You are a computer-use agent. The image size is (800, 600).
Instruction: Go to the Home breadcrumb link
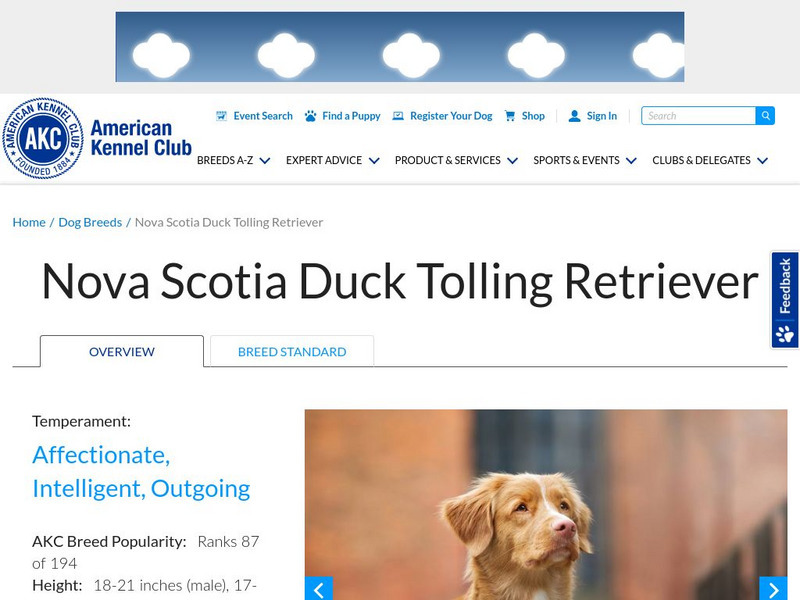(x=29, y=222)
